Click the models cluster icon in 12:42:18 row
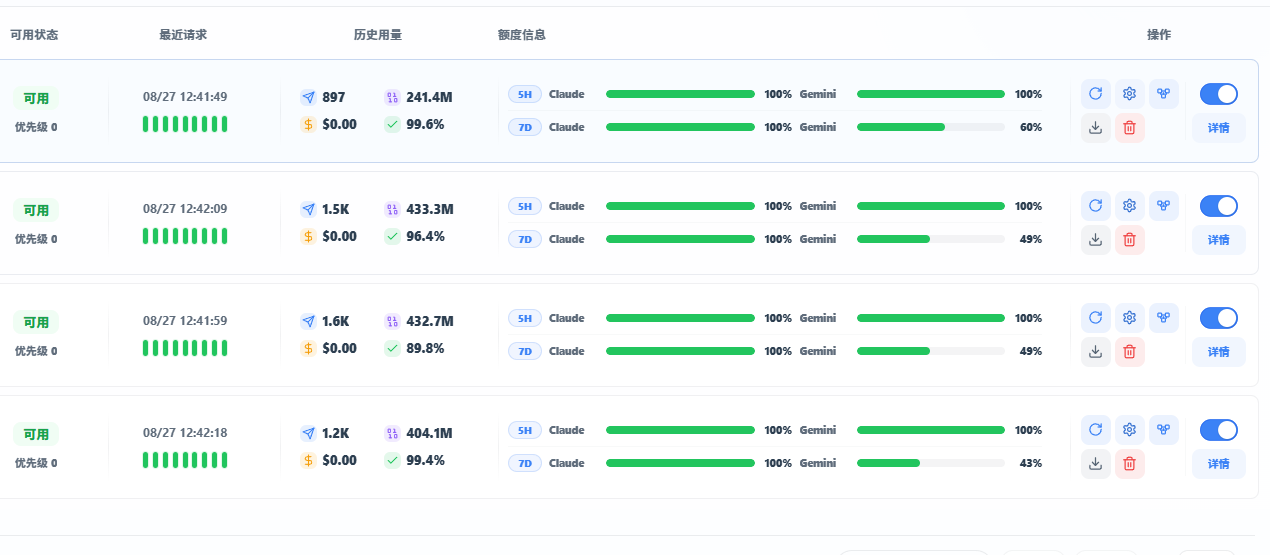 (1164, 430)
